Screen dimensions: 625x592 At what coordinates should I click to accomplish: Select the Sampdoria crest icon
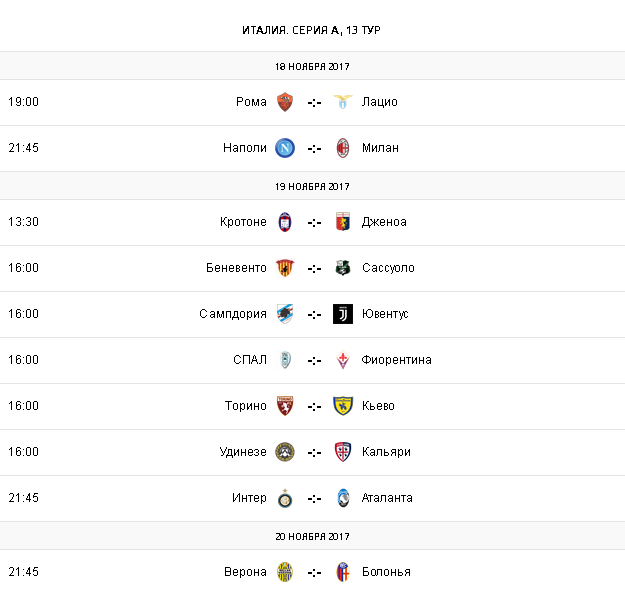[285, 314]
